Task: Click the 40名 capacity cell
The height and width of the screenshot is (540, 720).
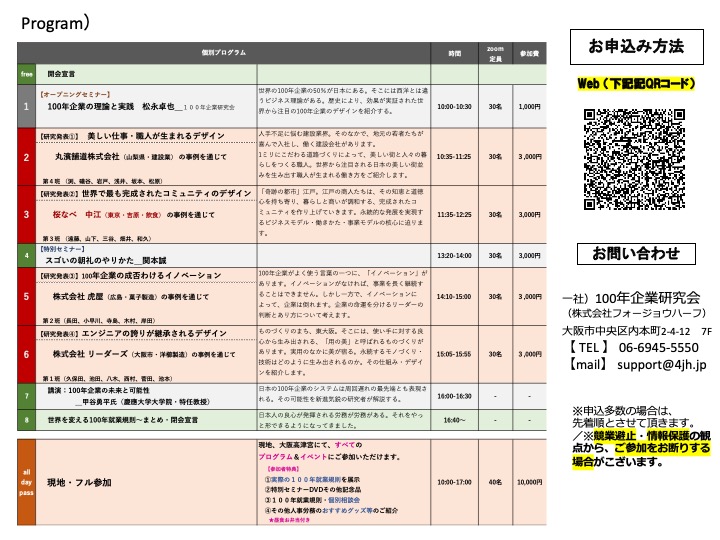Action: click(x=495, y=482)
